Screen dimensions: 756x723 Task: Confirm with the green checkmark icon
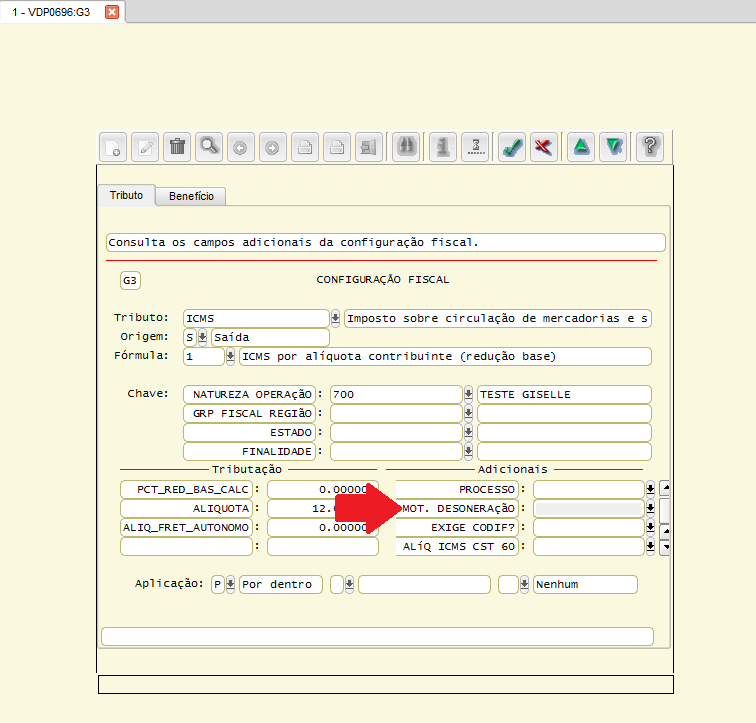(512, 147)
